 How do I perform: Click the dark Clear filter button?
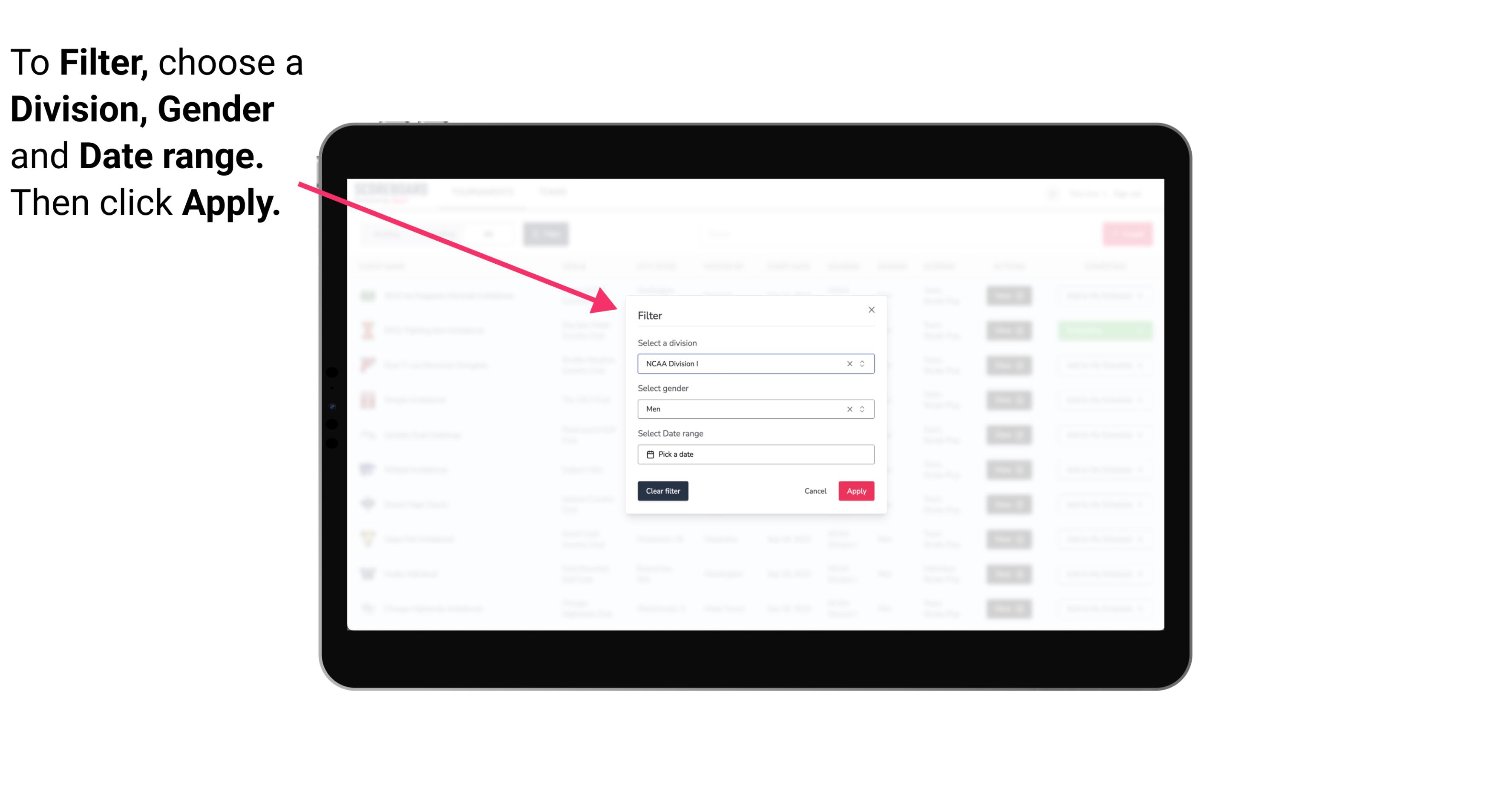click(x=662, y=491)
